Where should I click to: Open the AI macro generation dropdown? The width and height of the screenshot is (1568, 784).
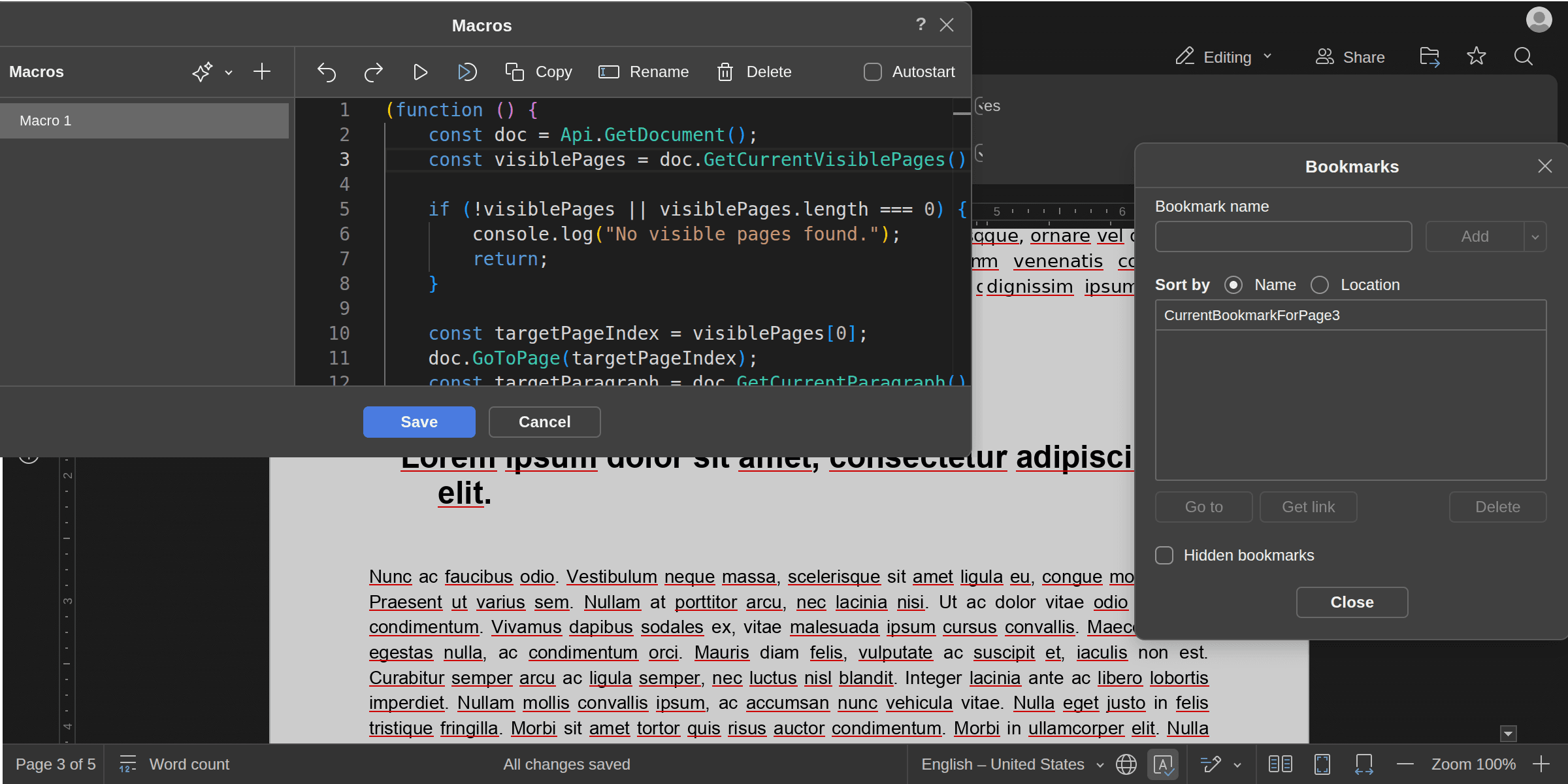click(228, 72)
